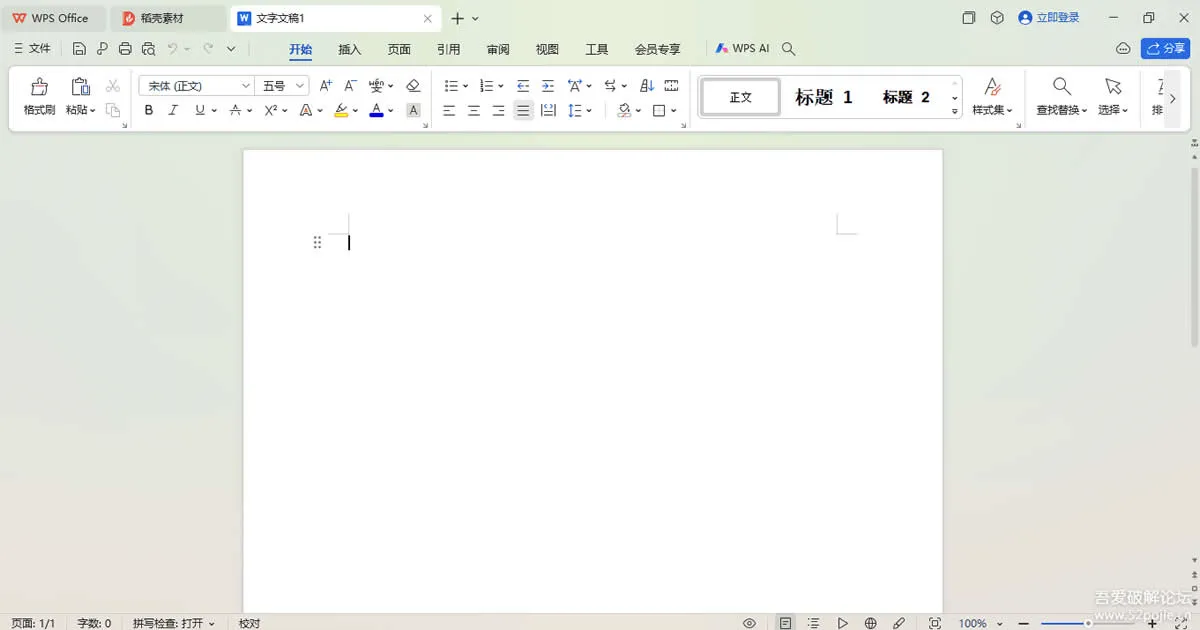This screenshot has width=1200, height=630.
Task: Click the 立即登录 login button
Action: [1049, 18]
